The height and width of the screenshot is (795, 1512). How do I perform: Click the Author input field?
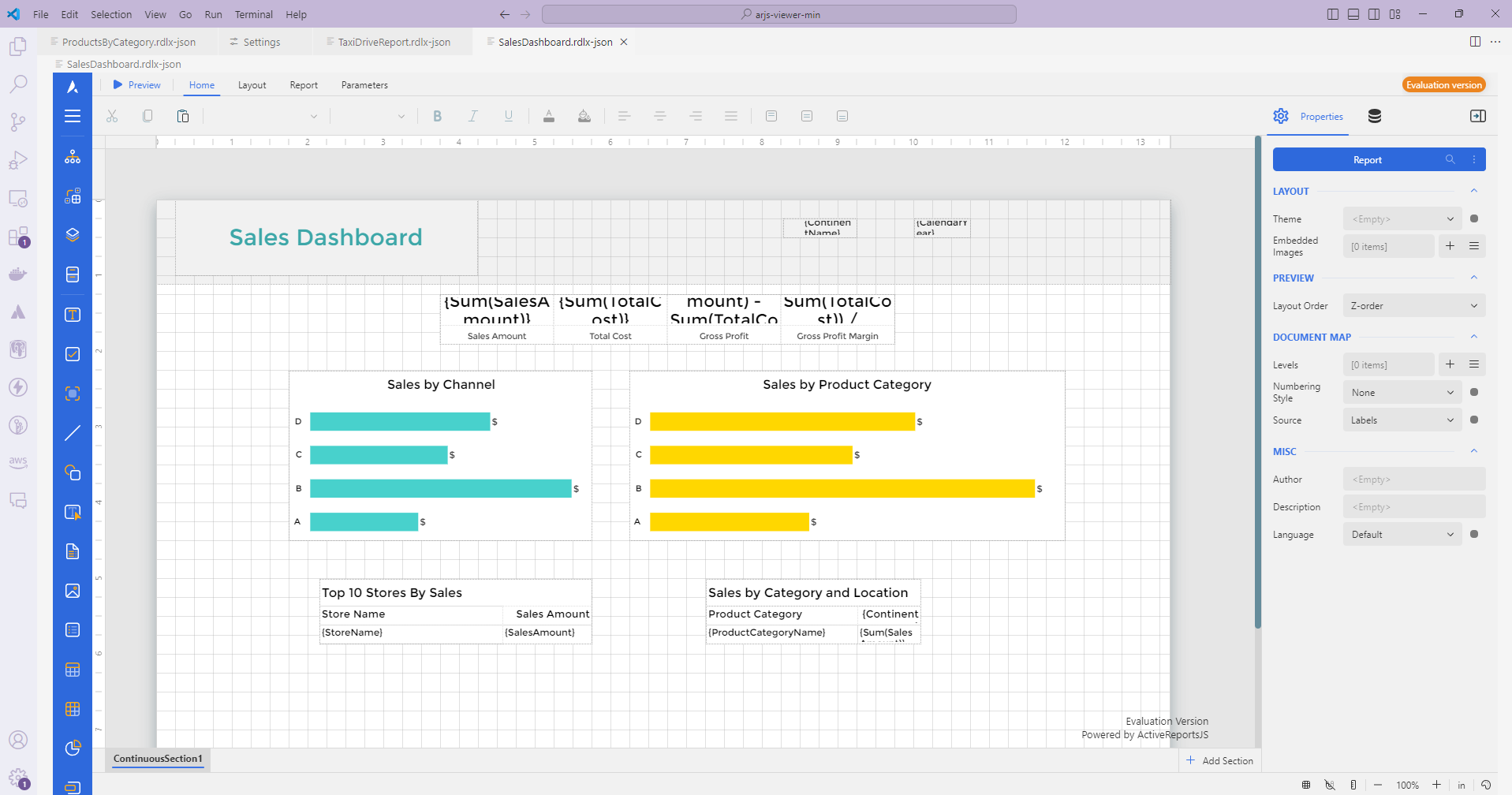click(1414, 479)
